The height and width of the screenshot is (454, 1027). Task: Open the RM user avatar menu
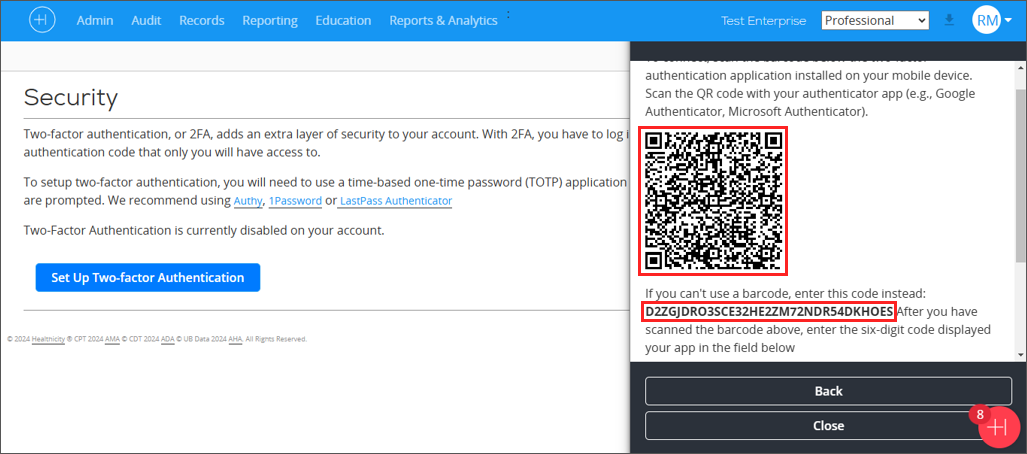coord(992,20)
